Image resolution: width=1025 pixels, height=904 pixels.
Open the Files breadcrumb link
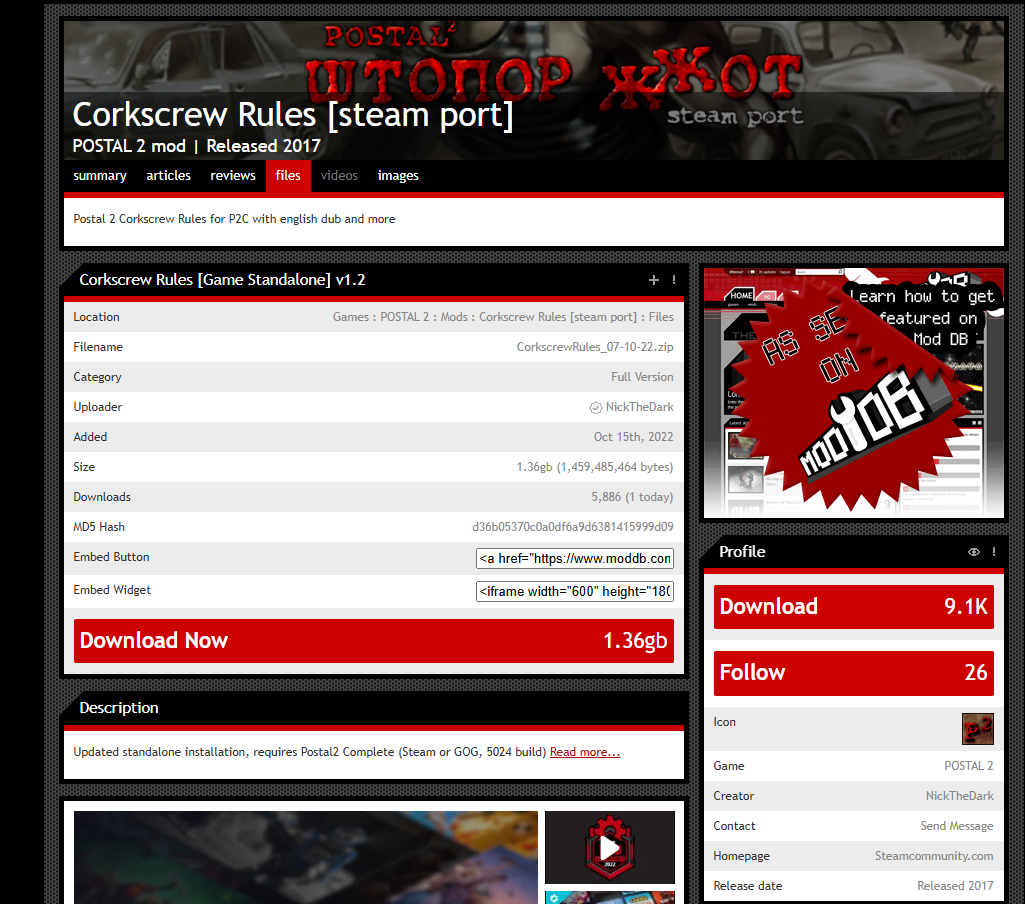pyautogui.click(x=661, y=317)
